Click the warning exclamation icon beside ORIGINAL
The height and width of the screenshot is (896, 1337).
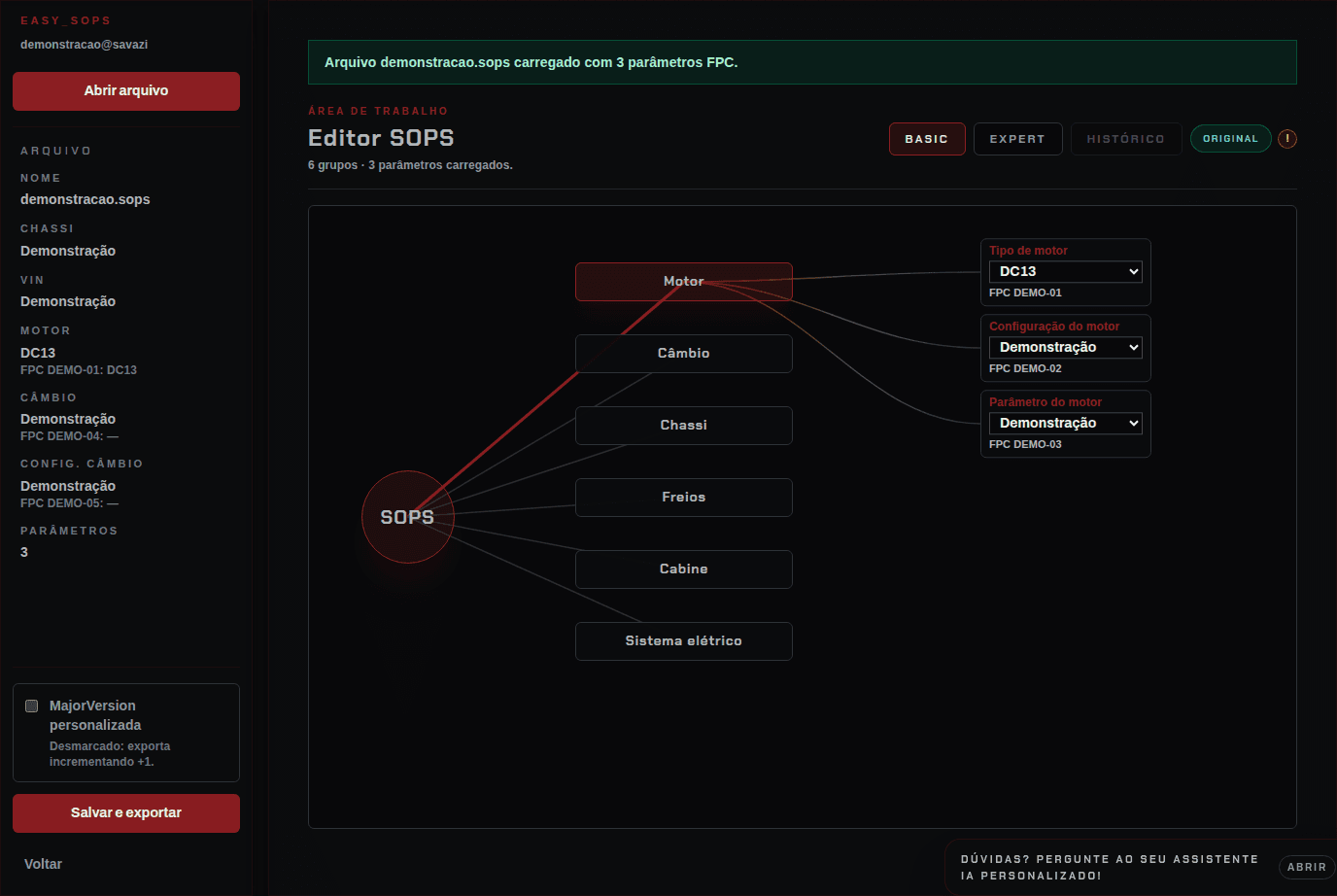point(1287,139)
